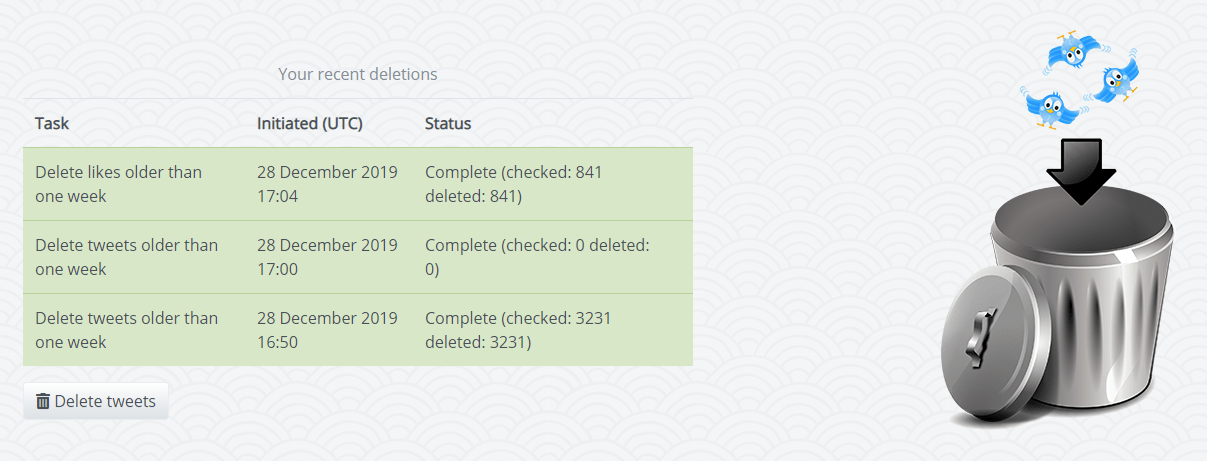This screenshot has height=461, width=1207.
Task: Click the 'Your recent deletions' heading
Action: [358, 74]
